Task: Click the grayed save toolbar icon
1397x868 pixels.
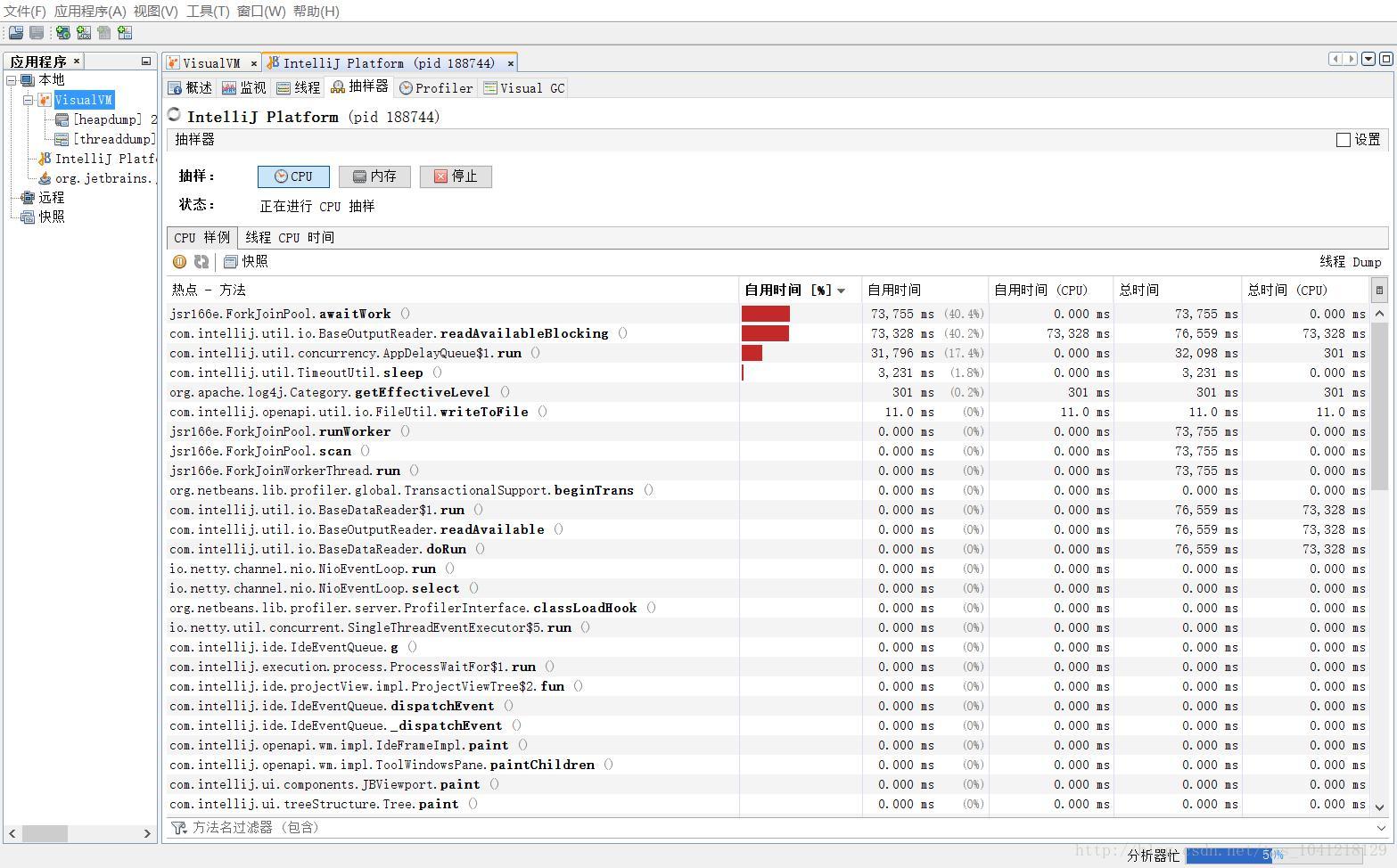Action: 37,33
